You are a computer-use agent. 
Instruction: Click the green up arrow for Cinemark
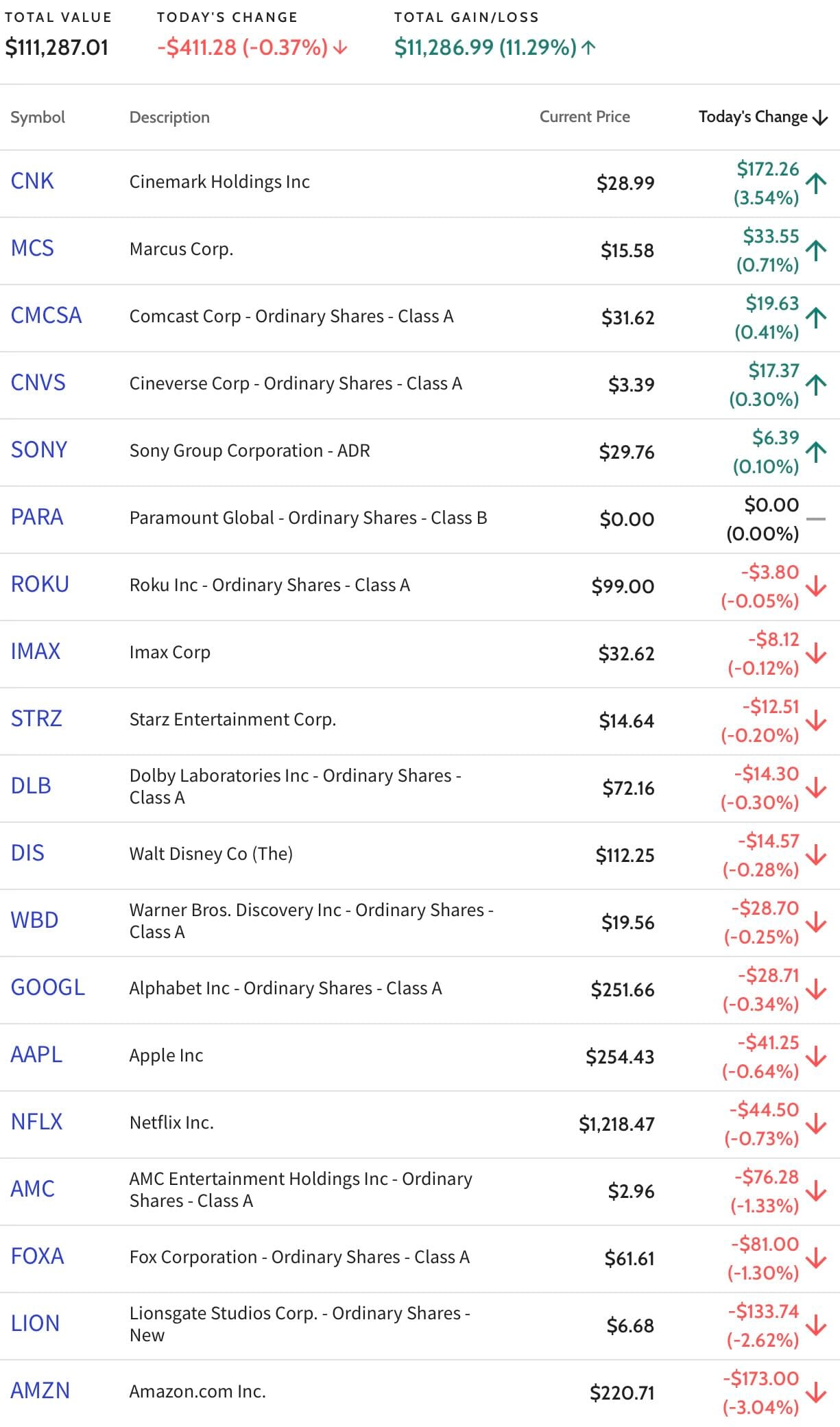pos(816,183)
